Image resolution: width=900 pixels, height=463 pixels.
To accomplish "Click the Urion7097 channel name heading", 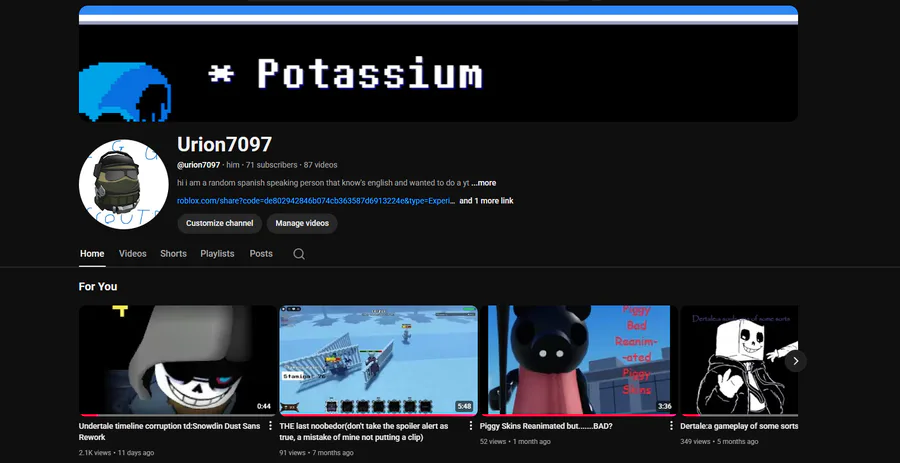I will click(x=224, y=144).
